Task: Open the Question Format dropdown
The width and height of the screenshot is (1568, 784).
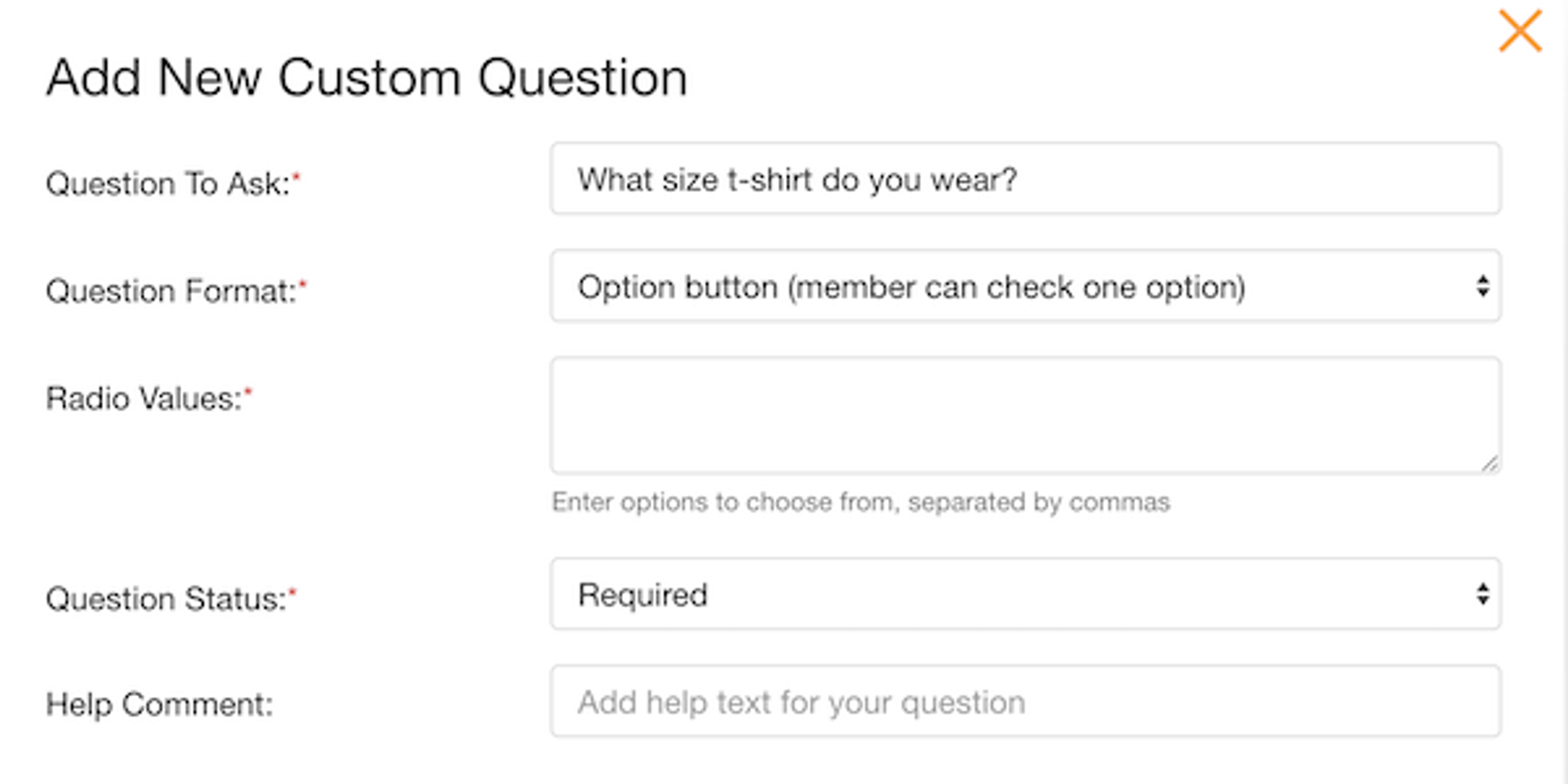Action: (1025, 286)
